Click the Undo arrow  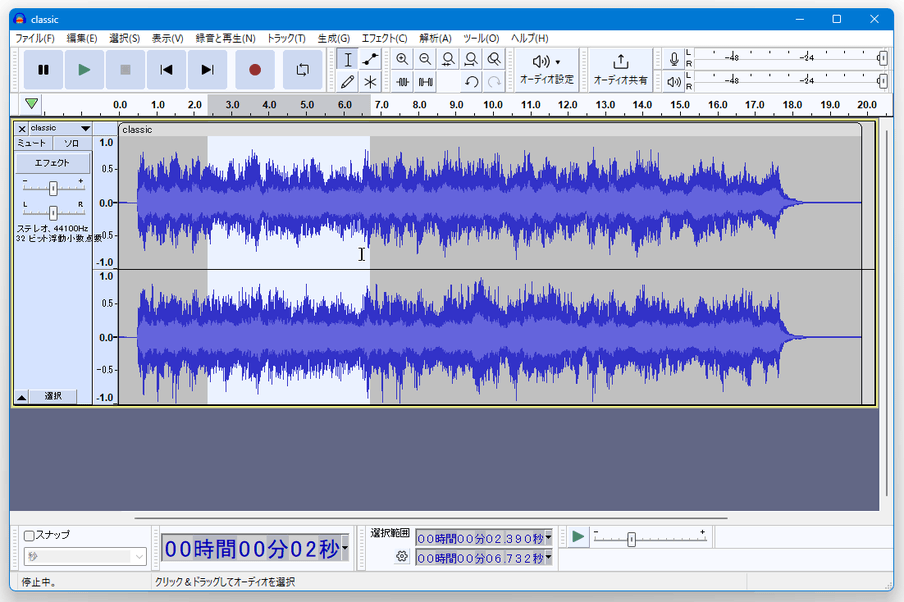point(471,82)
